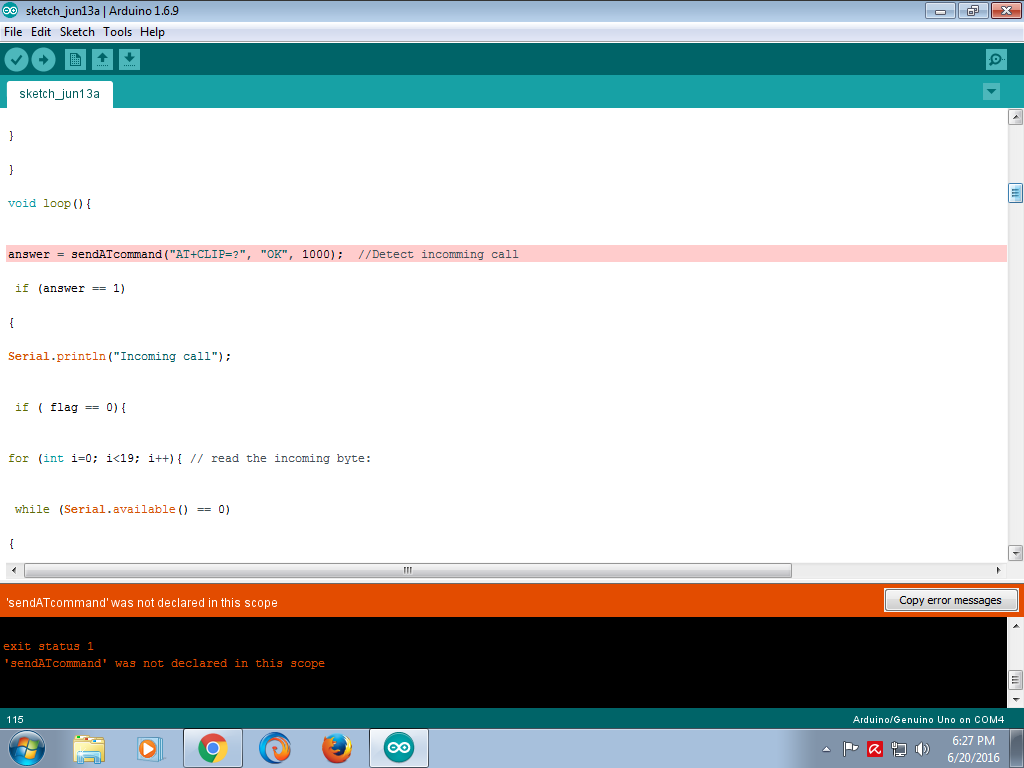The image size is (1024, 768).
Task: Click the Action Center flag icon
Action: pyautogui.click(x=850, y=749)
